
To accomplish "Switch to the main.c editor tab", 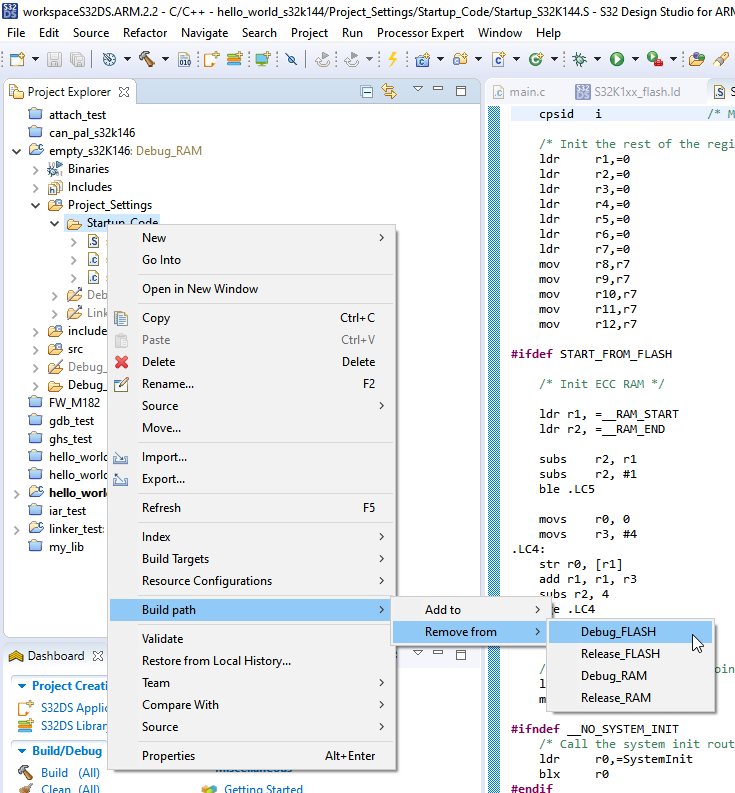I will point(519,92).
